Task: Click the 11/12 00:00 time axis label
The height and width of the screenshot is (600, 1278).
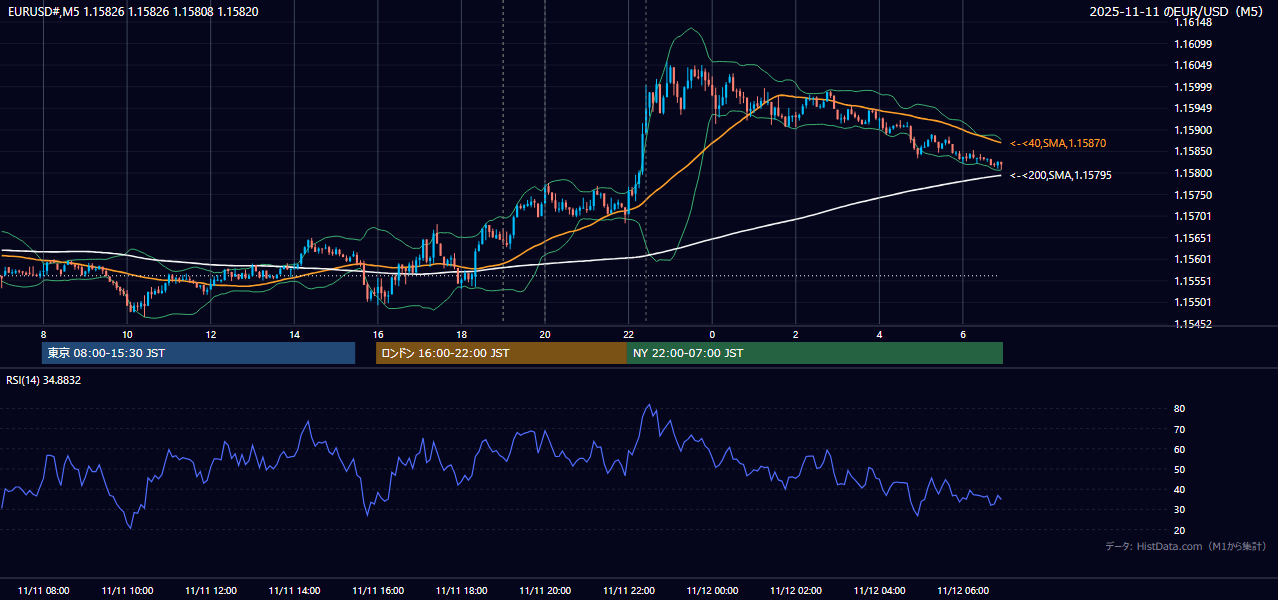Action: (712, 591)
